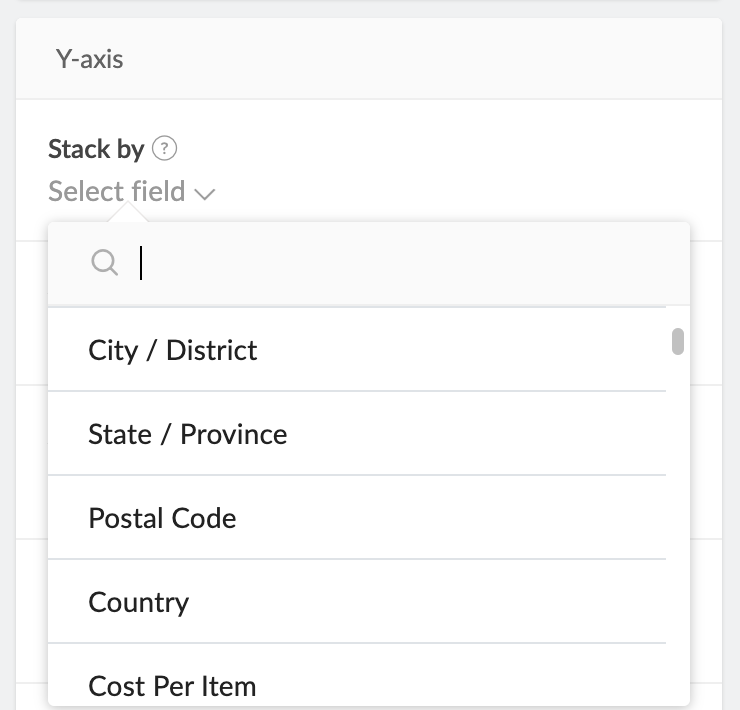Choose State / Province option
The width and height of the screenshot is (740, 710).
point(188,434)
